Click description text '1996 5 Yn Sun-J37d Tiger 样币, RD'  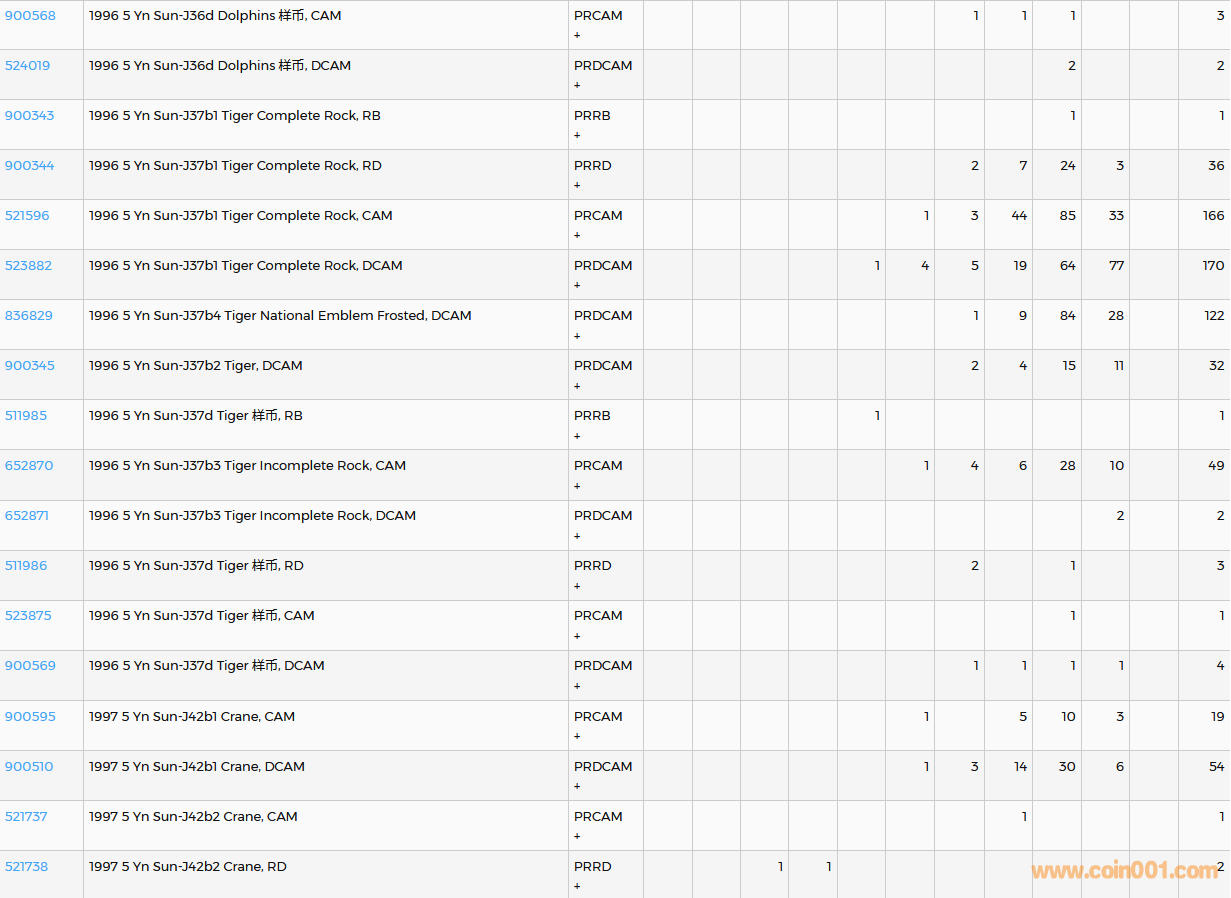[196, 566]
